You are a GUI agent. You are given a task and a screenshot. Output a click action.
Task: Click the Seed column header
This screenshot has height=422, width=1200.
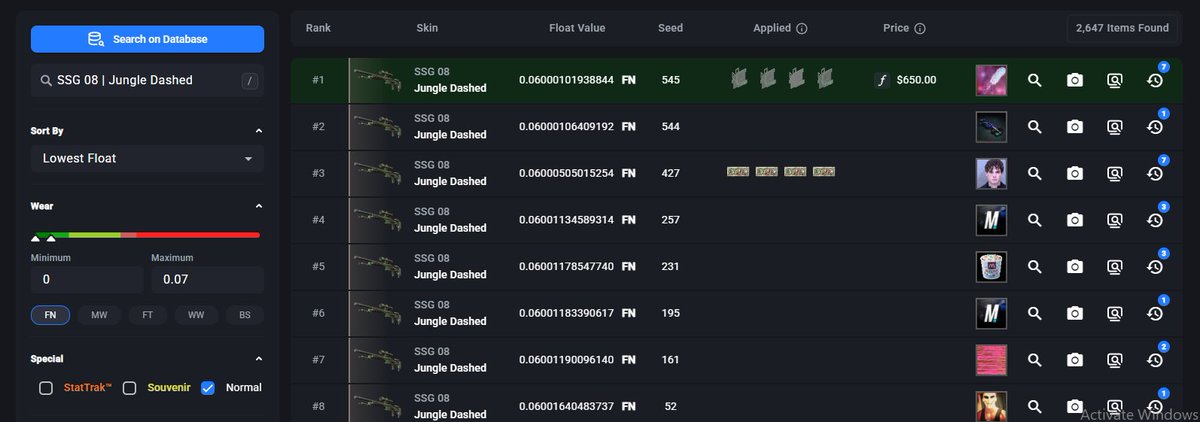[670, 28]
